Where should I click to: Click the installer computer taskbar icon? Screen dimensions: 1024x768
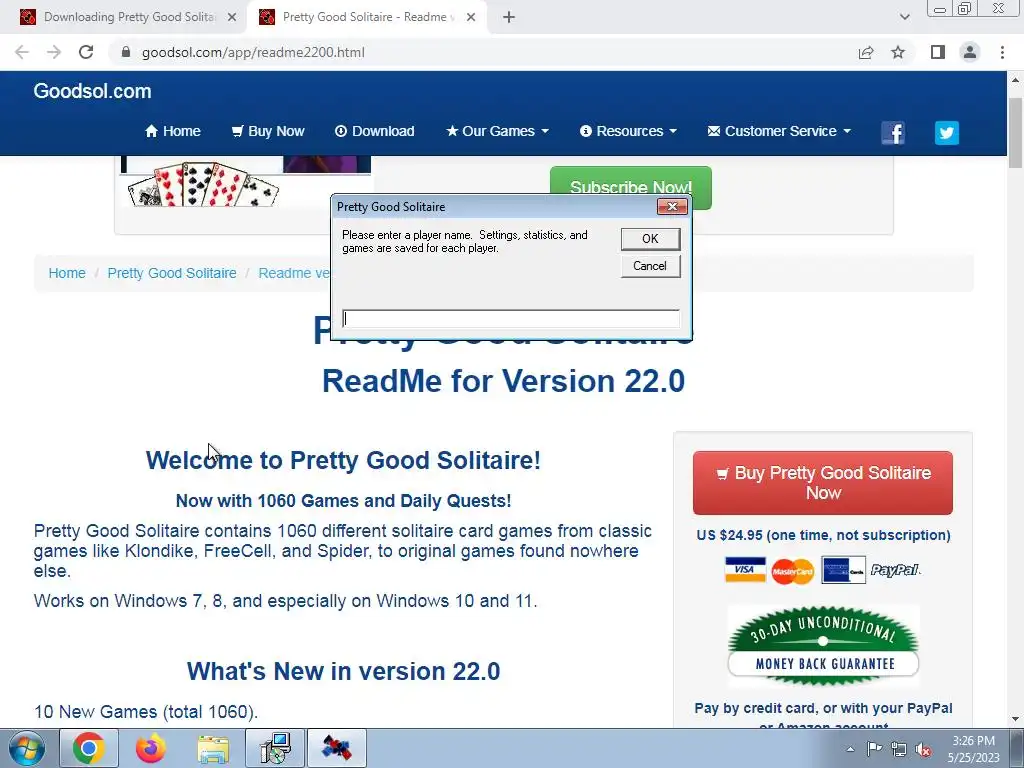[x=275, y=748]
